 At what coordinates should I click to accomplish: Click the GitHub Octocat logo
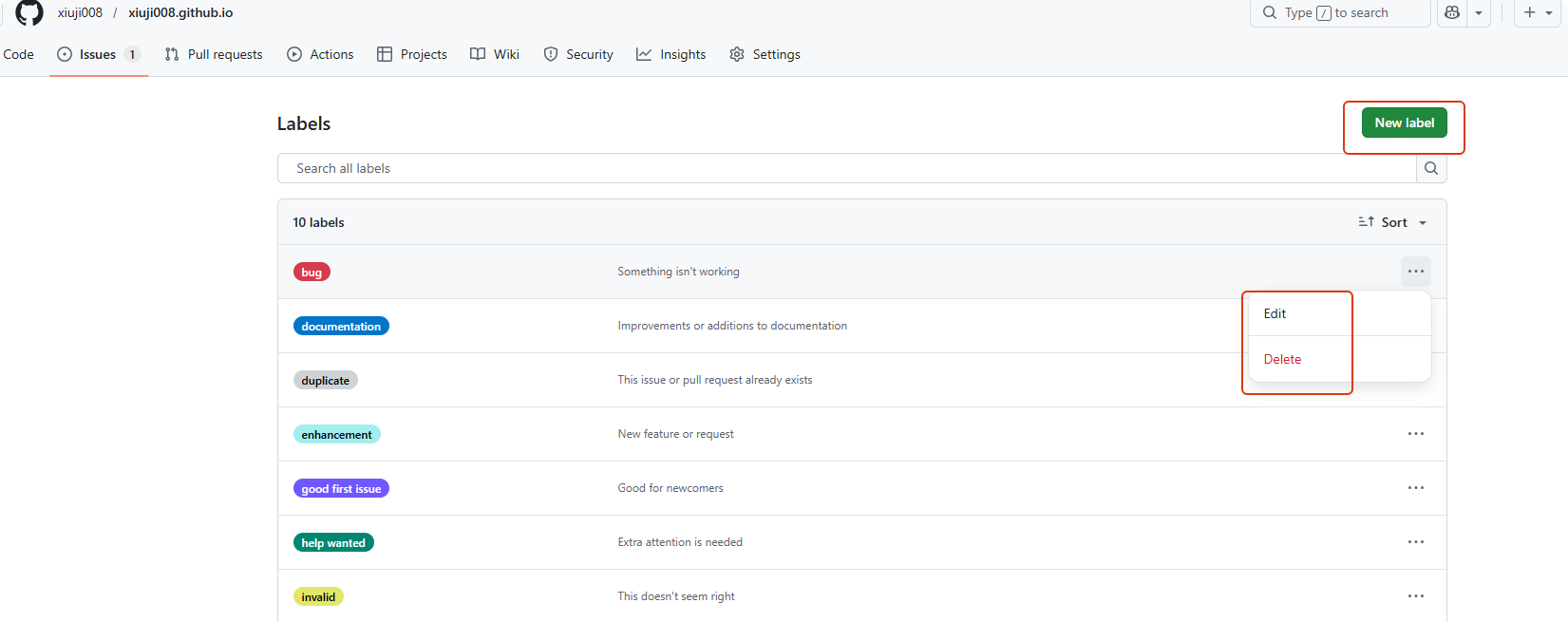(29, 12)
